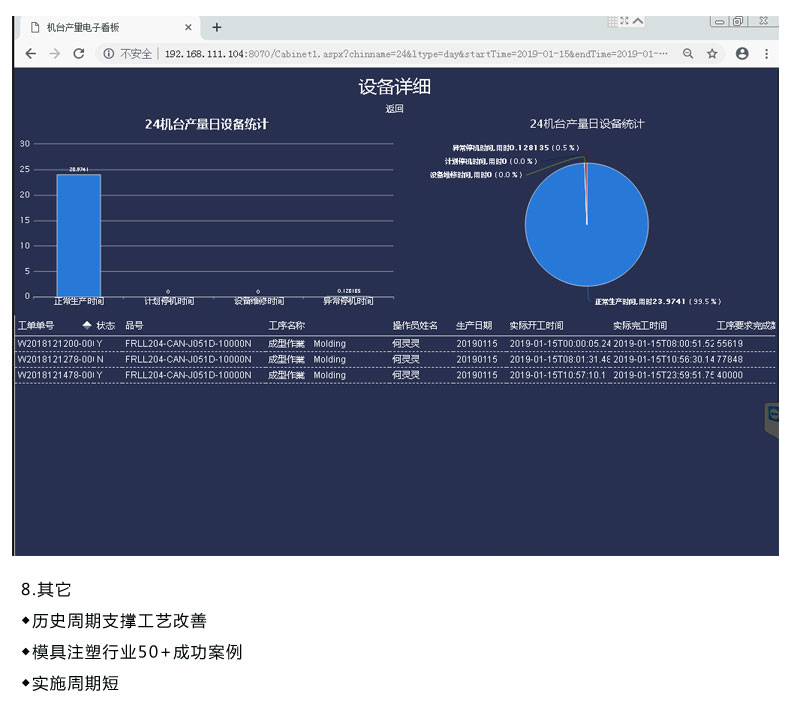The width and height of the screenshot is (790, 728).
Task: Open the user profile avatar icon
Action: pos(742,54)
